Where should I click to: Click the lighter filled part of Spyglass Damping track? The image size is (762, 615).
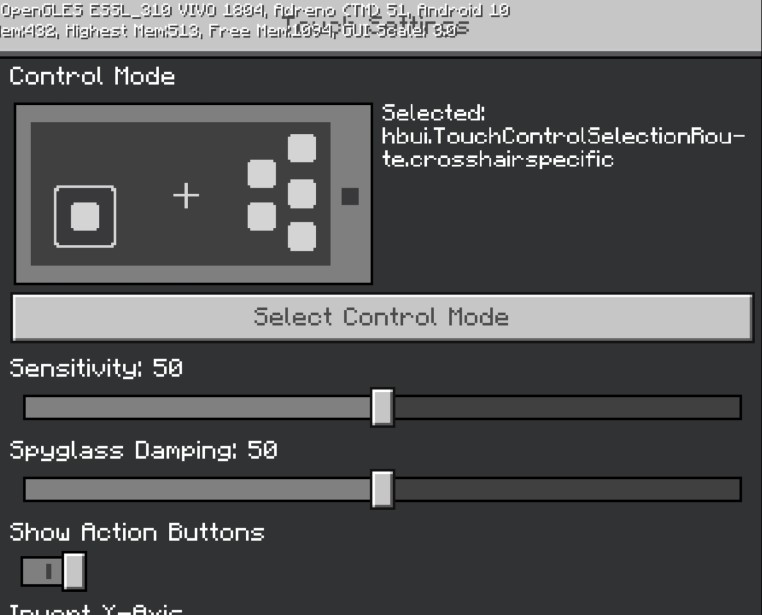(200, 489)
